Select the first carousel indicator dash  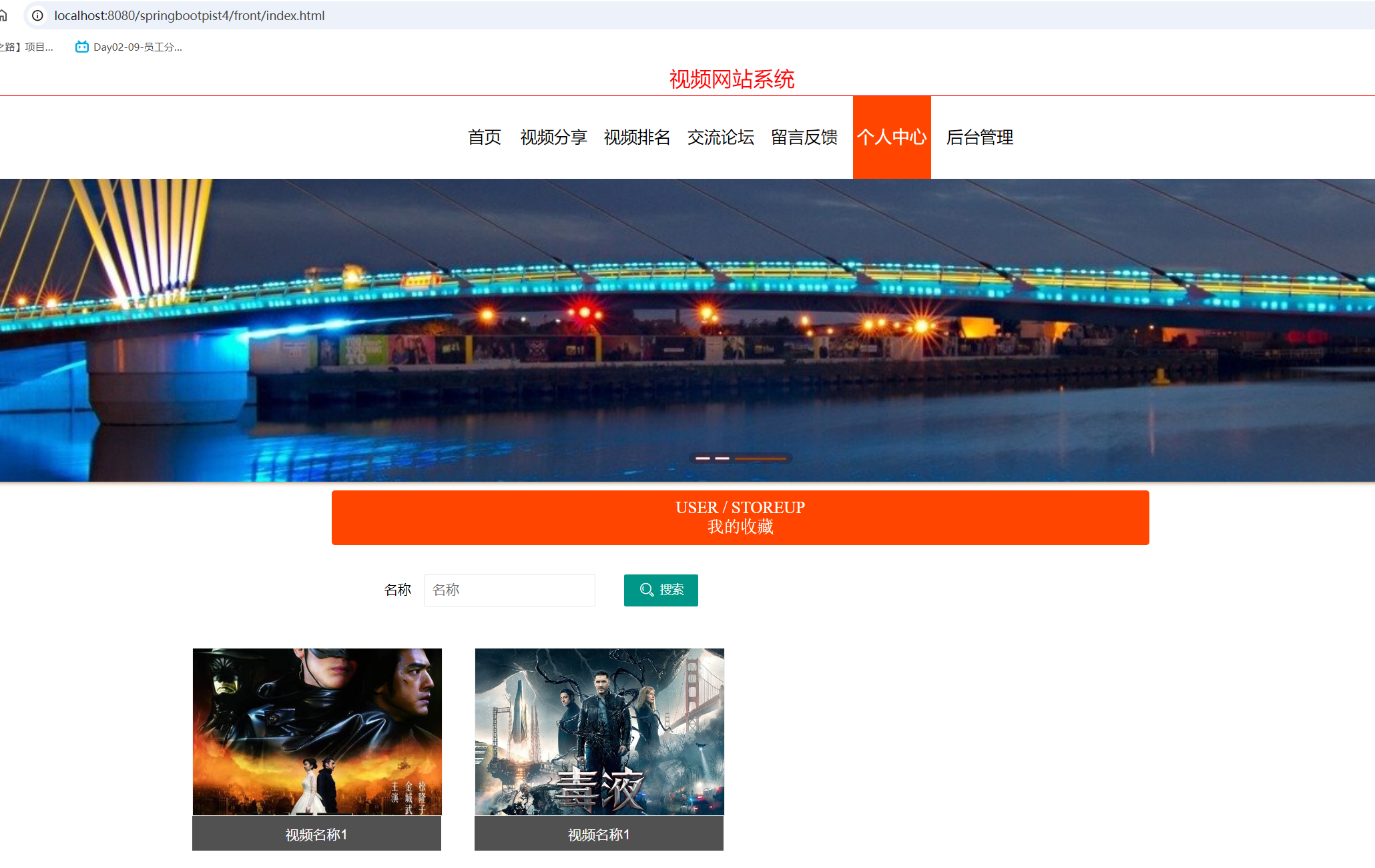[702, 458]
